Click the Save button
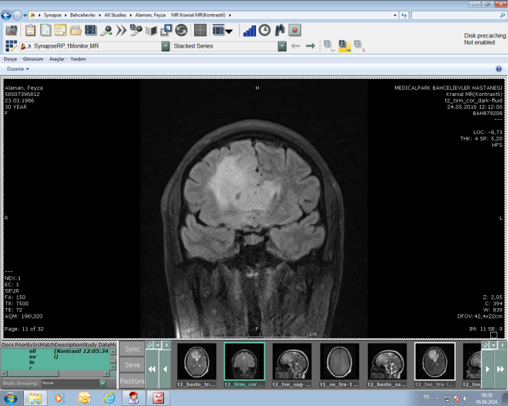 [132, 365]
